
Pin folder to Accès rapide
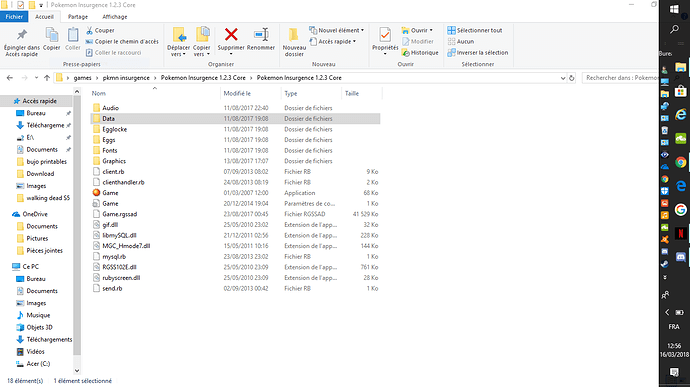point(22,42)
